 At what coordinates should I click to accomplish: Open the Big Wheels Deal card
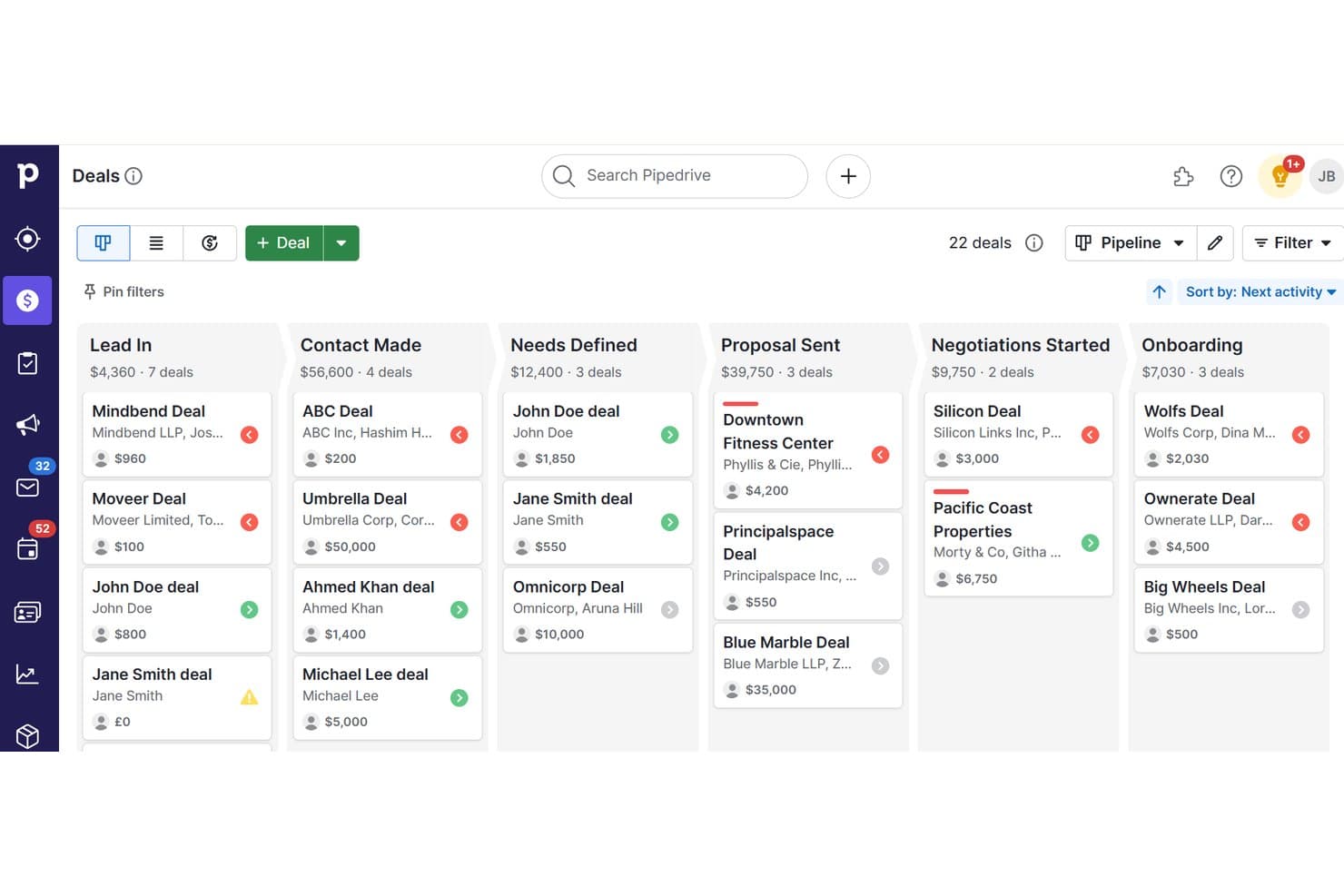coord(1229,609)
